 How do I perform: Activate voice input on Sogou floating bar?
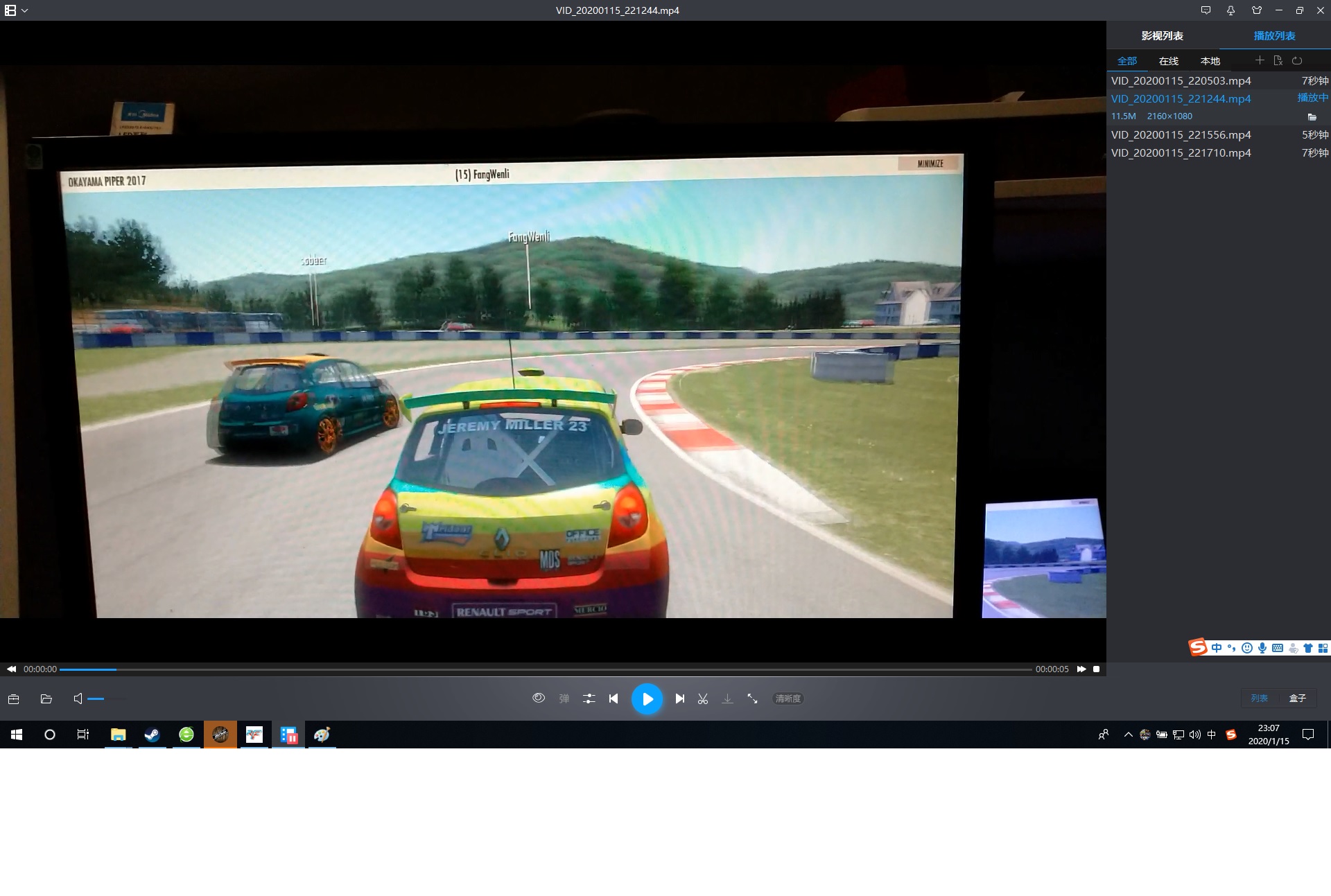(1262, 648)
